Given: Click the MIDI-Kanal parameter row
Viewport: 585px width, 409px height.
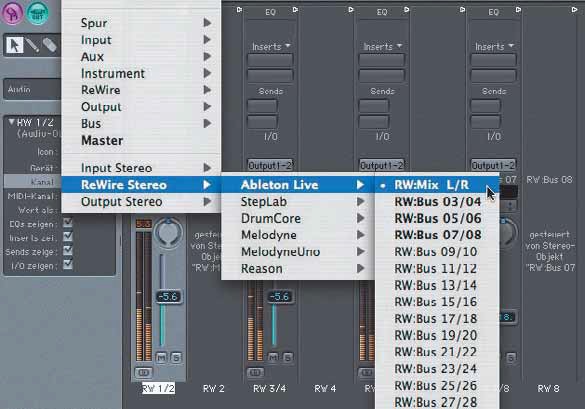Looking at the screenshot, I should coord(32,196).
